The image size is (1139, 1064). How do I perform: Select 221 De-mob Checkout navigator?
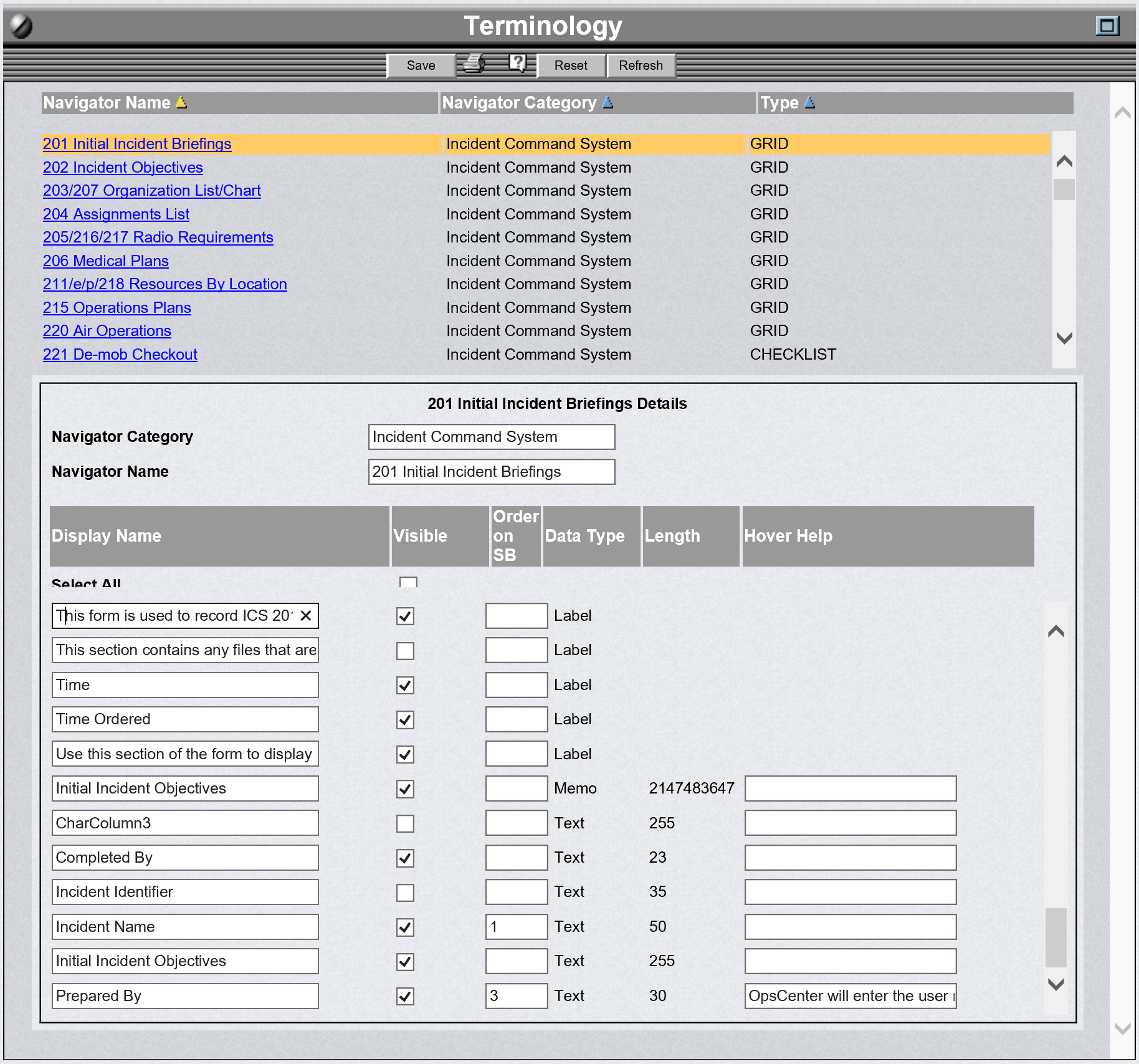click(x=120, y=354)
